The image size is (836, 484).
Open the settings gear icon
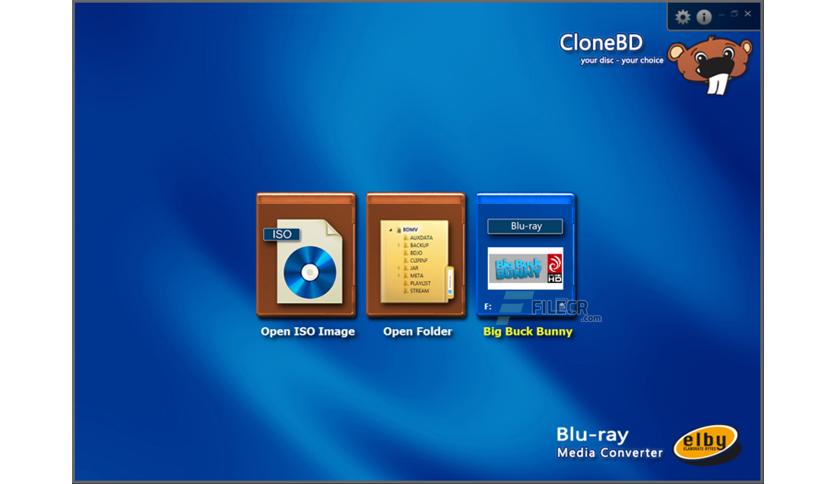(682, 17)
